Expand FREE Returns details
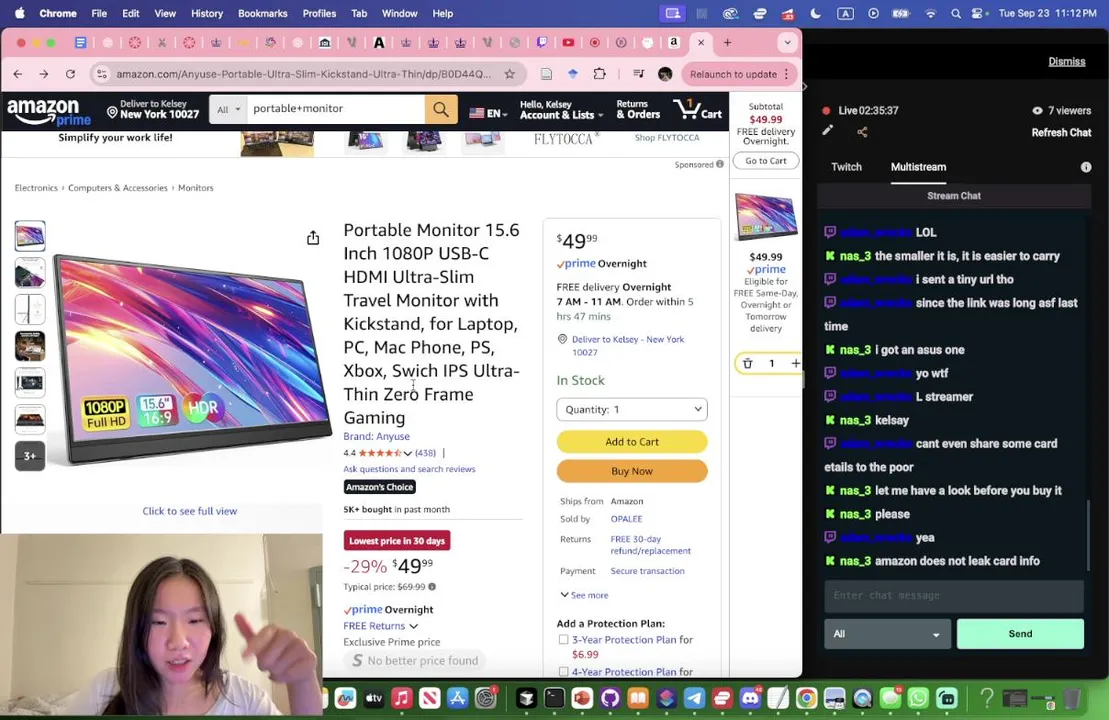Image resolution: width=1109 pixels, height=720 pixels. click(381, 626)
